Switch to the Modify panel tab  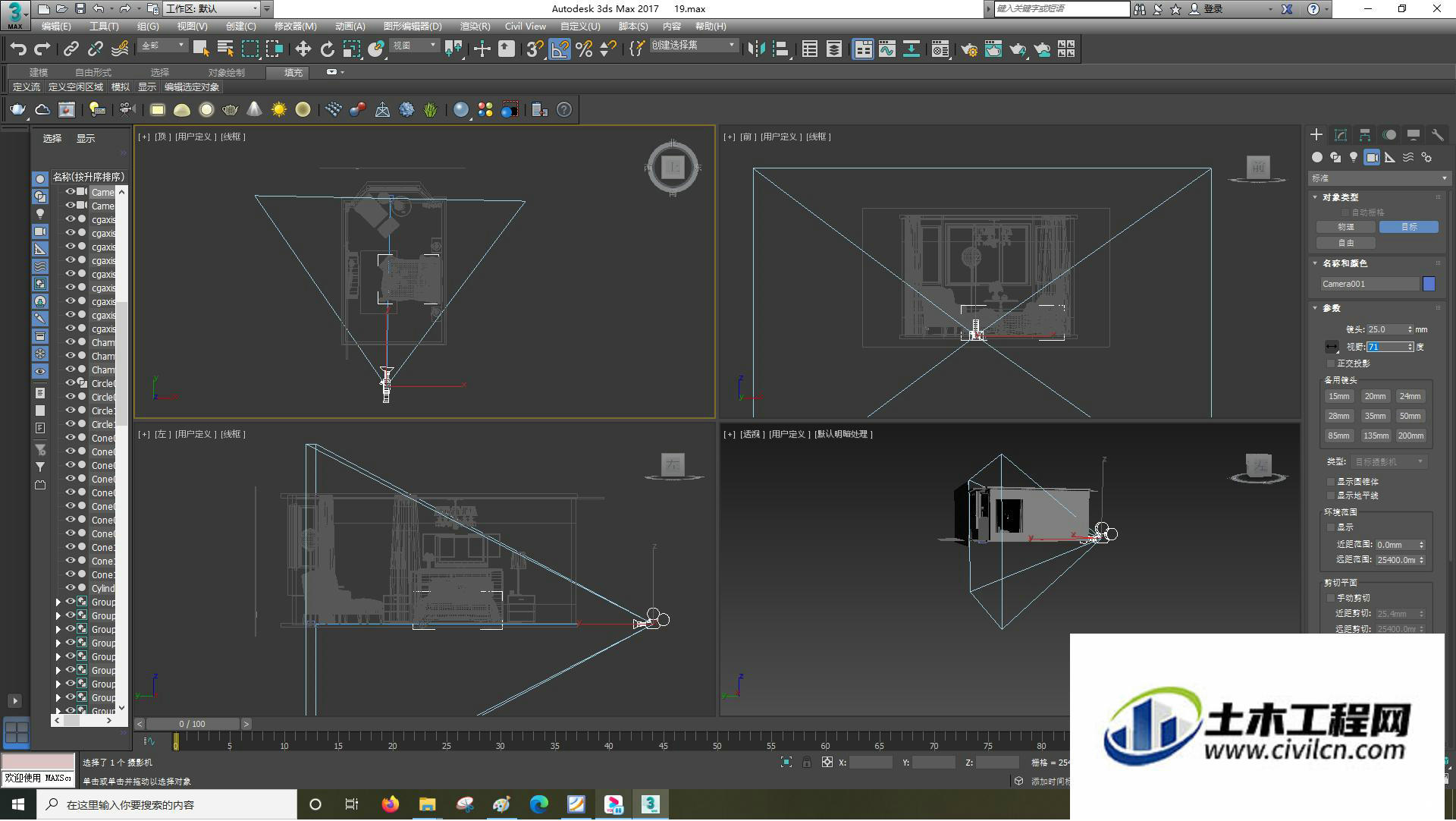coord(1341,135)
